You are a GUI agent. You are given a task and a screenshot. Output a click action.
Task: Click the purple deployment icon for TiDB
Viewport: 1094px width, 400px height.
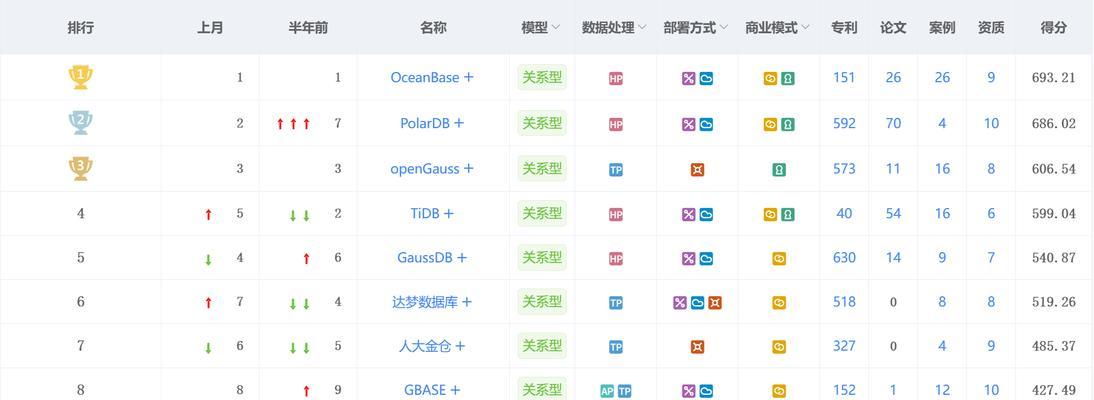coord(689,214)
